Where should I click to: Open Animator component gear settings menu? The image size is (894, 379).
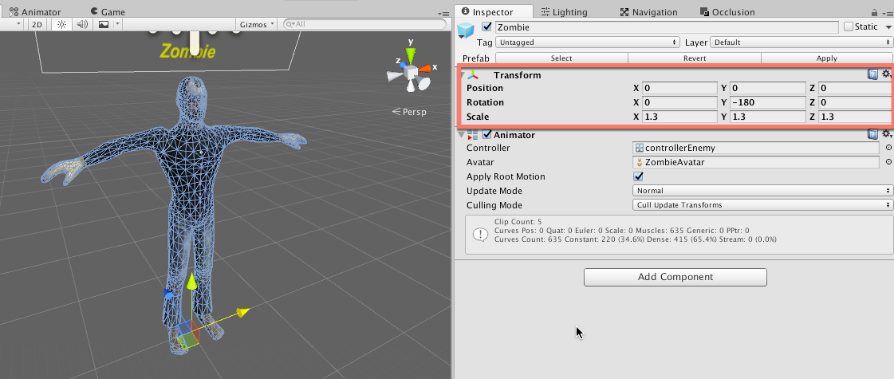[887, 134]
